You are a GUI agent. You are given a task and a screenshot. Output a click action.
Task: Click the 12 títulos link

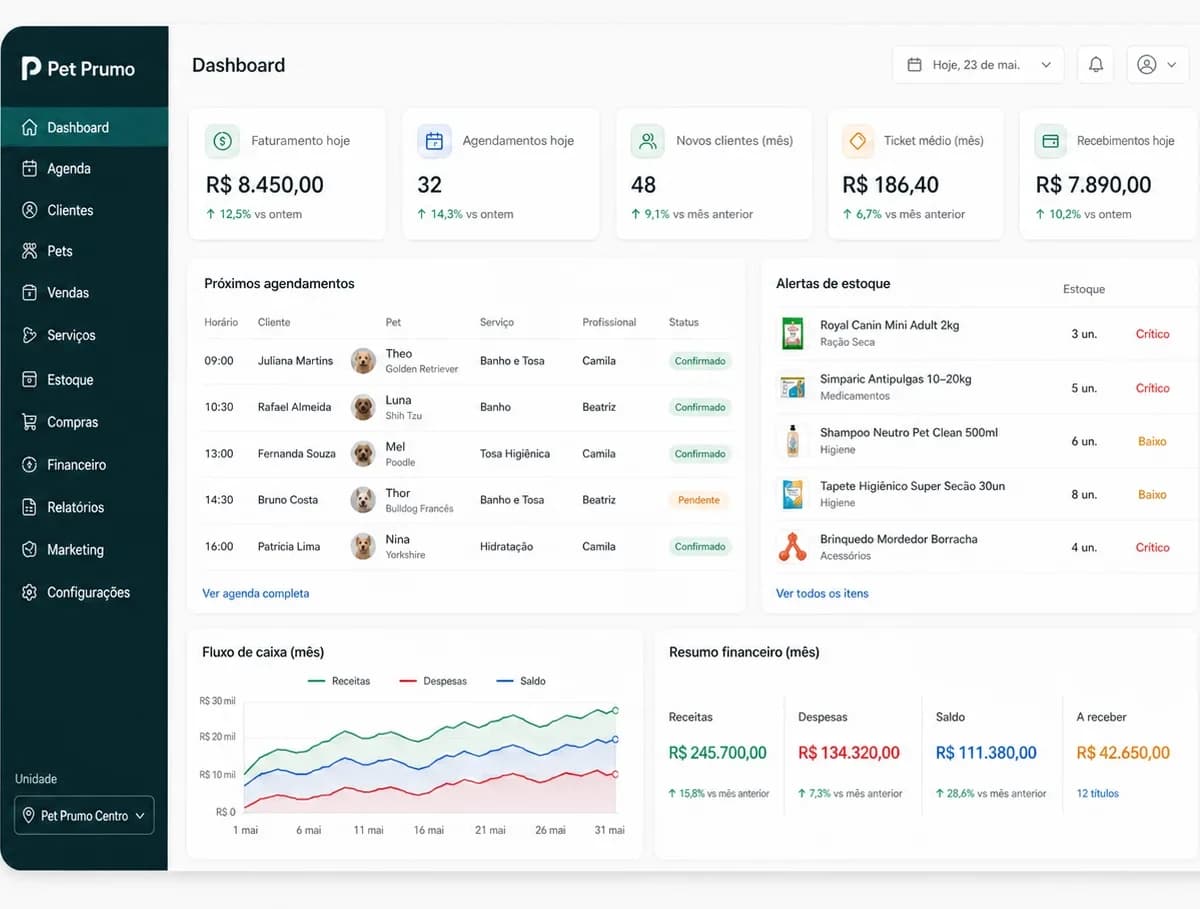[x=1097, y=793]
